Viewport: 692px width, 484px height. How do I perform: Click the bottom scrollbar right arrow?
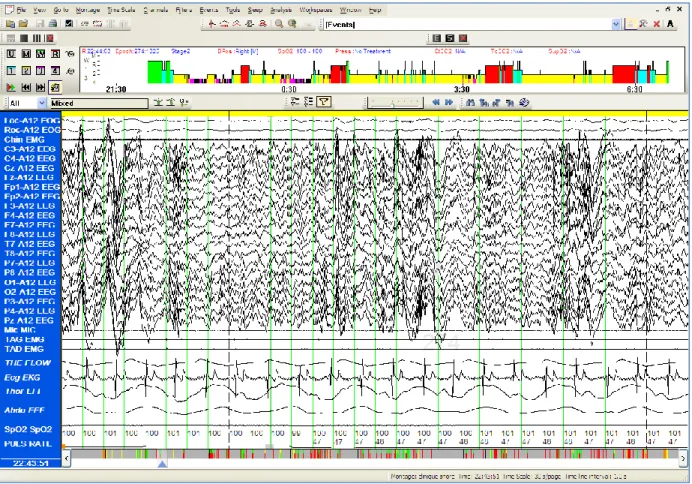[684, 459]
